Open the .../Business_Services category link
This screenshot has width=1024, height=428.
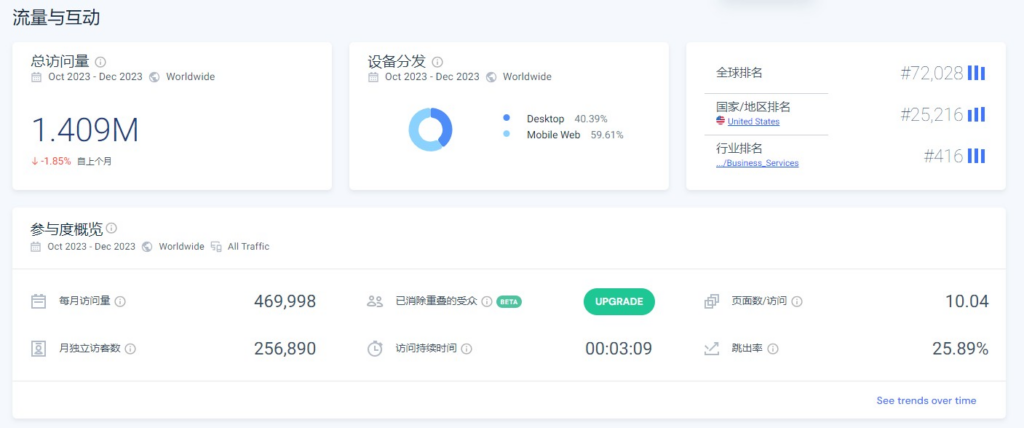pyautogui.click(x=758, y=163)
